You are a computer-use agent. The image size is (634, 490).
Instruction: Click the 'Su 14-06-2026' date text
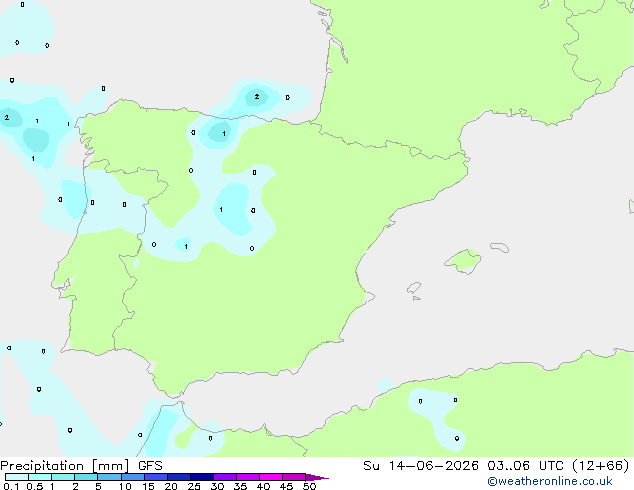pyautogui.click(x=421, y=466)
